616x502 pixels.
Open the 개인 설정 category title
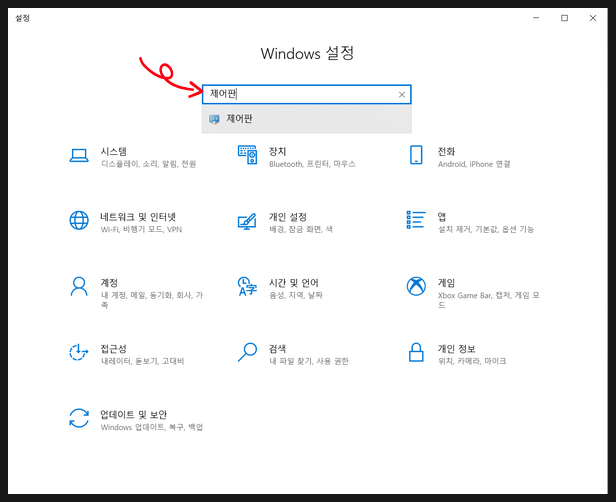point(288,217)
